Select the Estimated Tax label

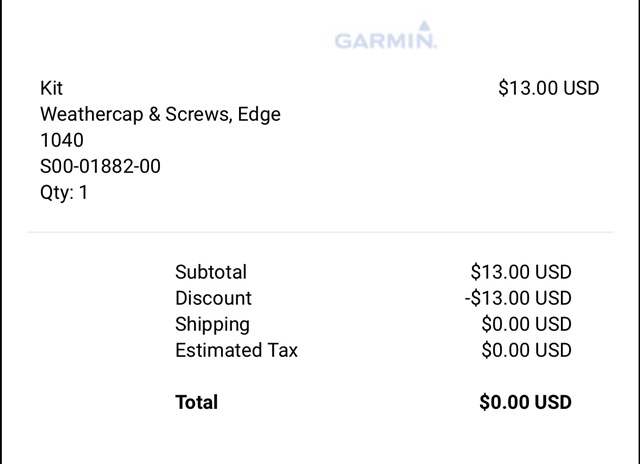point(237,351)
